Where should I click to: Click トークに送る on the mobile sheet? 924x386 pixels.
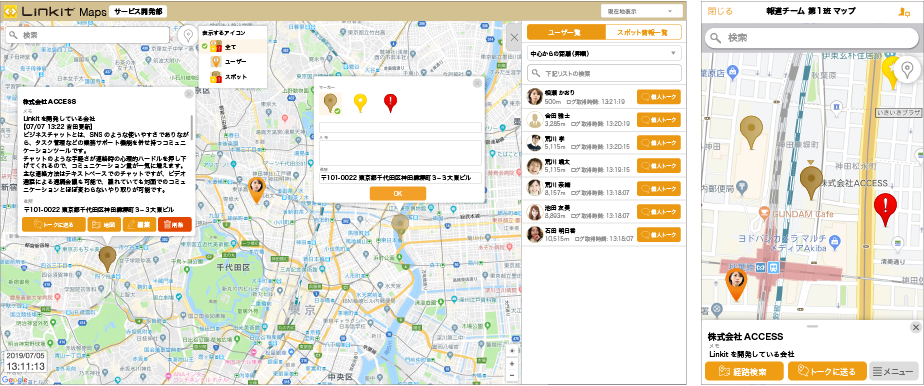click(827, 371)
